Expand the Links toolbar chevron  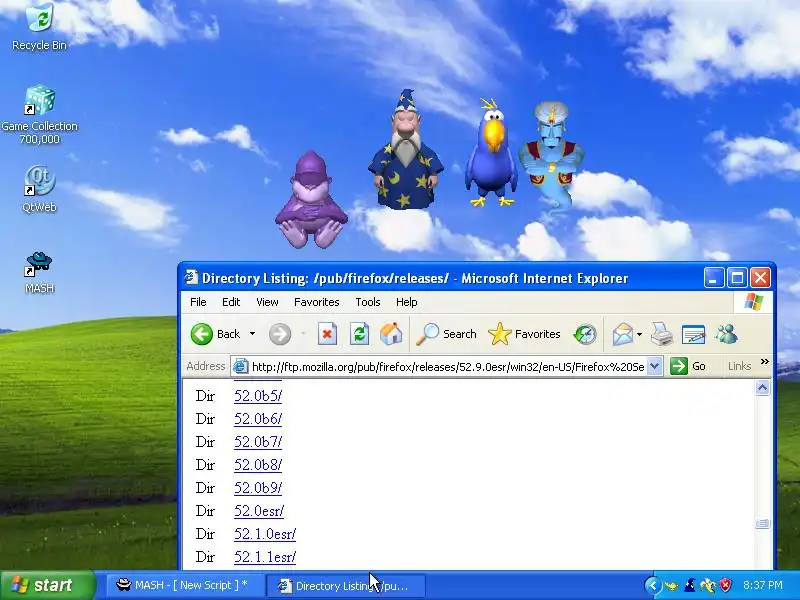(x=764, y=362)
